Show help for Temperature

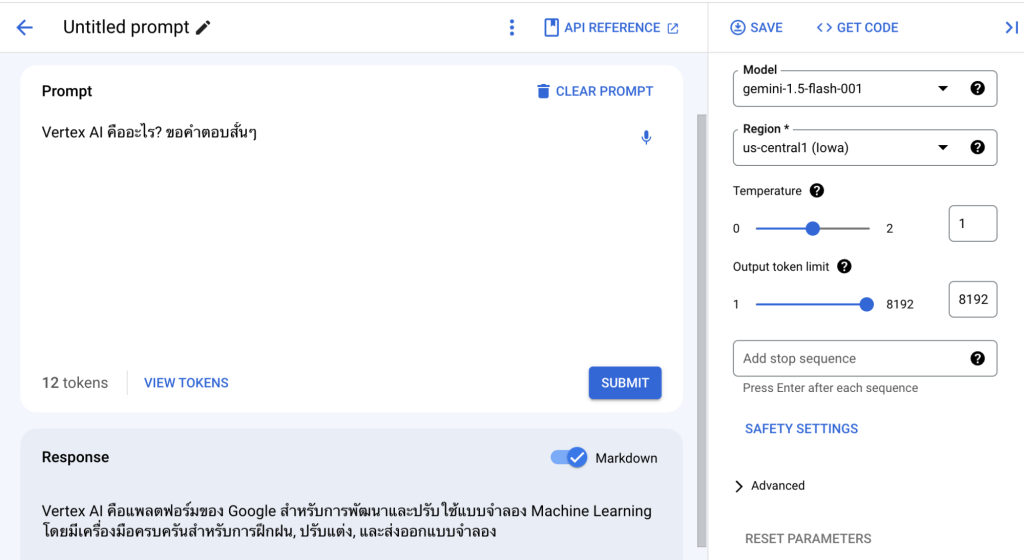[816, 191]
